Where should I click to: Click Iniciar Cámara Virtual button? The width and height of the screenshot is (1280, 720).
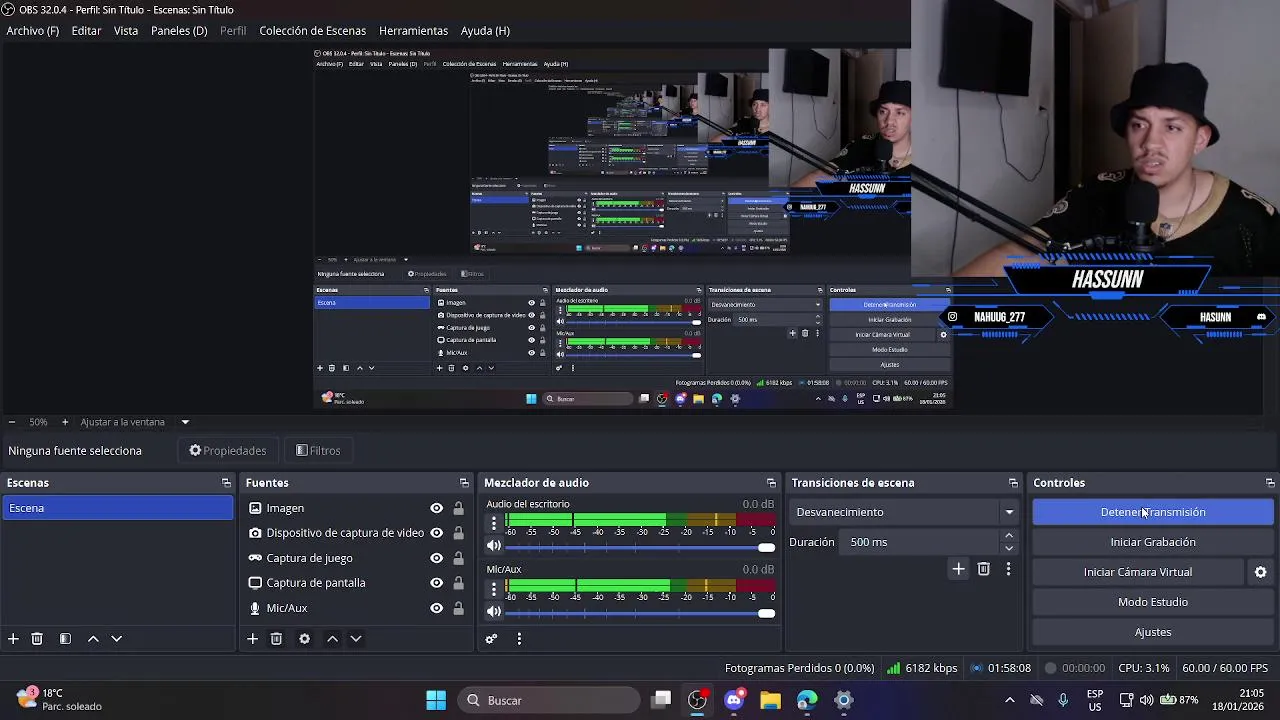pos(1138,572)
